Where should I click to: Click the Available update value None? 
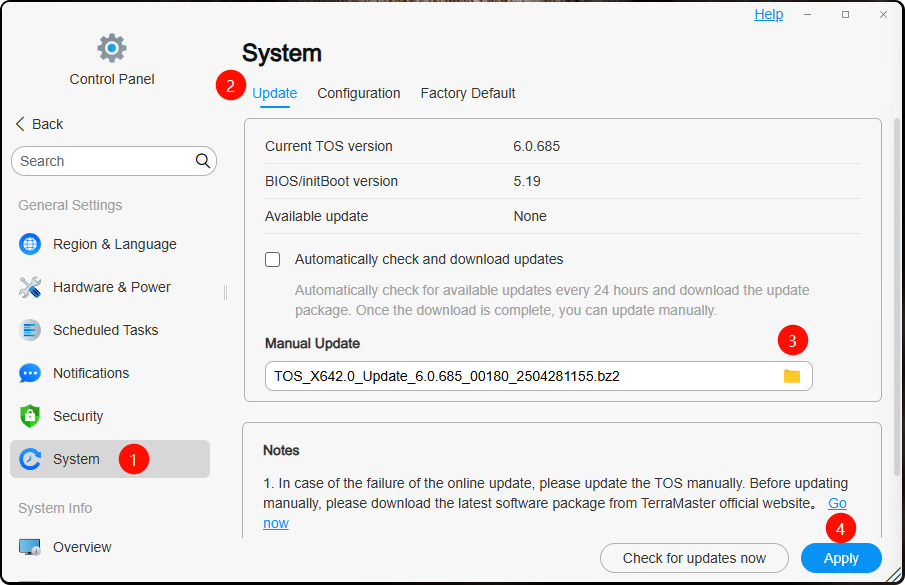pos(530,216)
